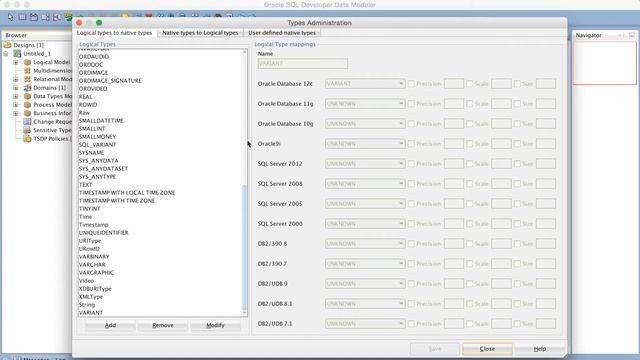
Task: Select XMLType in Logical Types list
Action: pos(91,297)
